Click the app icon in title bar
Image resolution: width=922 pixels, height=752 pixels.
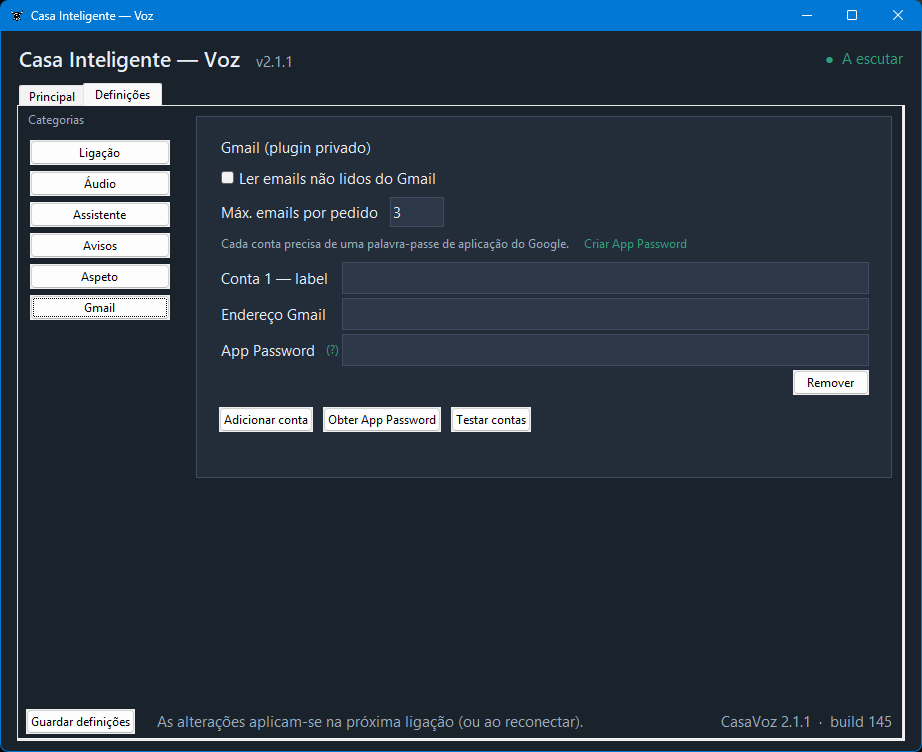(x=17, y=16)
